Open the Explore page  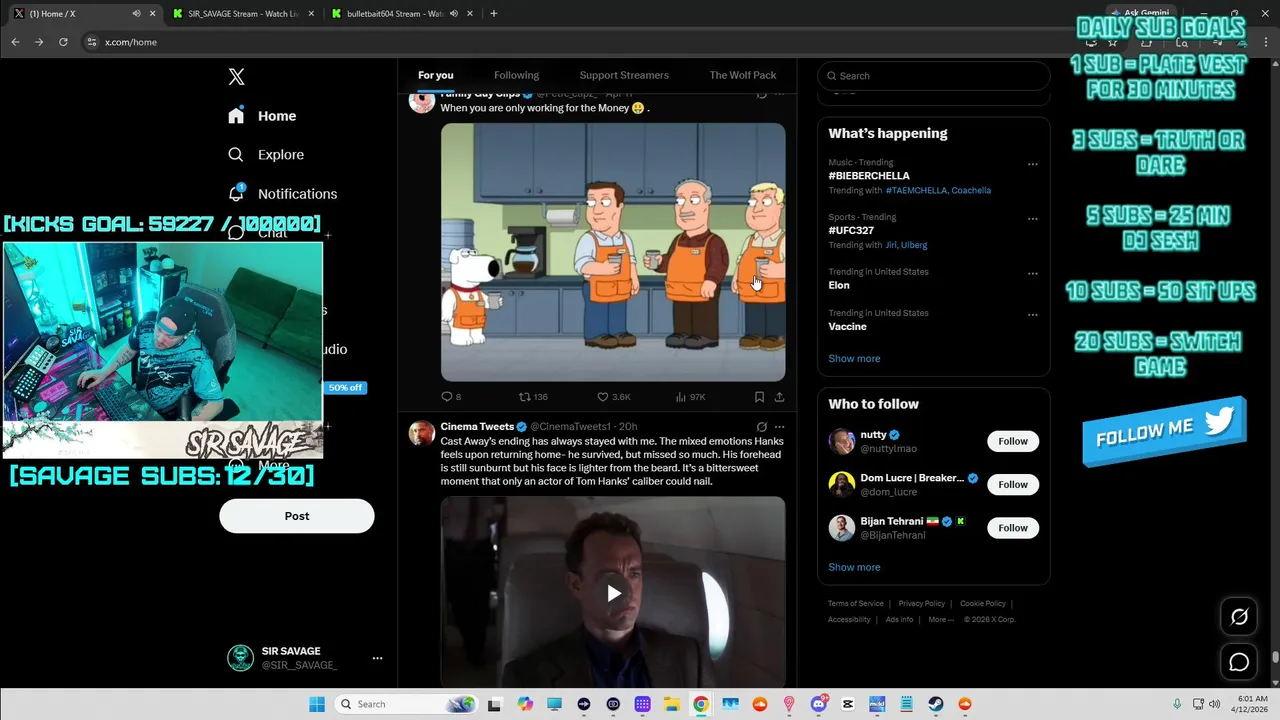pos(266,155)
